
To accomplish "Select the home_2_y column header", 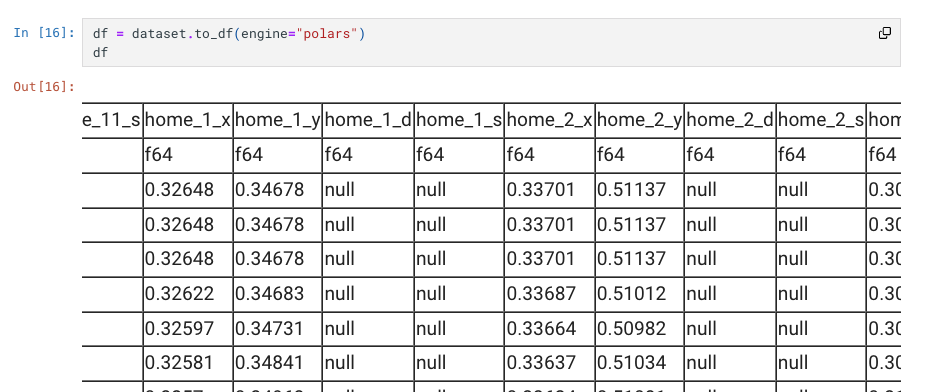I will tap(640, 120).
